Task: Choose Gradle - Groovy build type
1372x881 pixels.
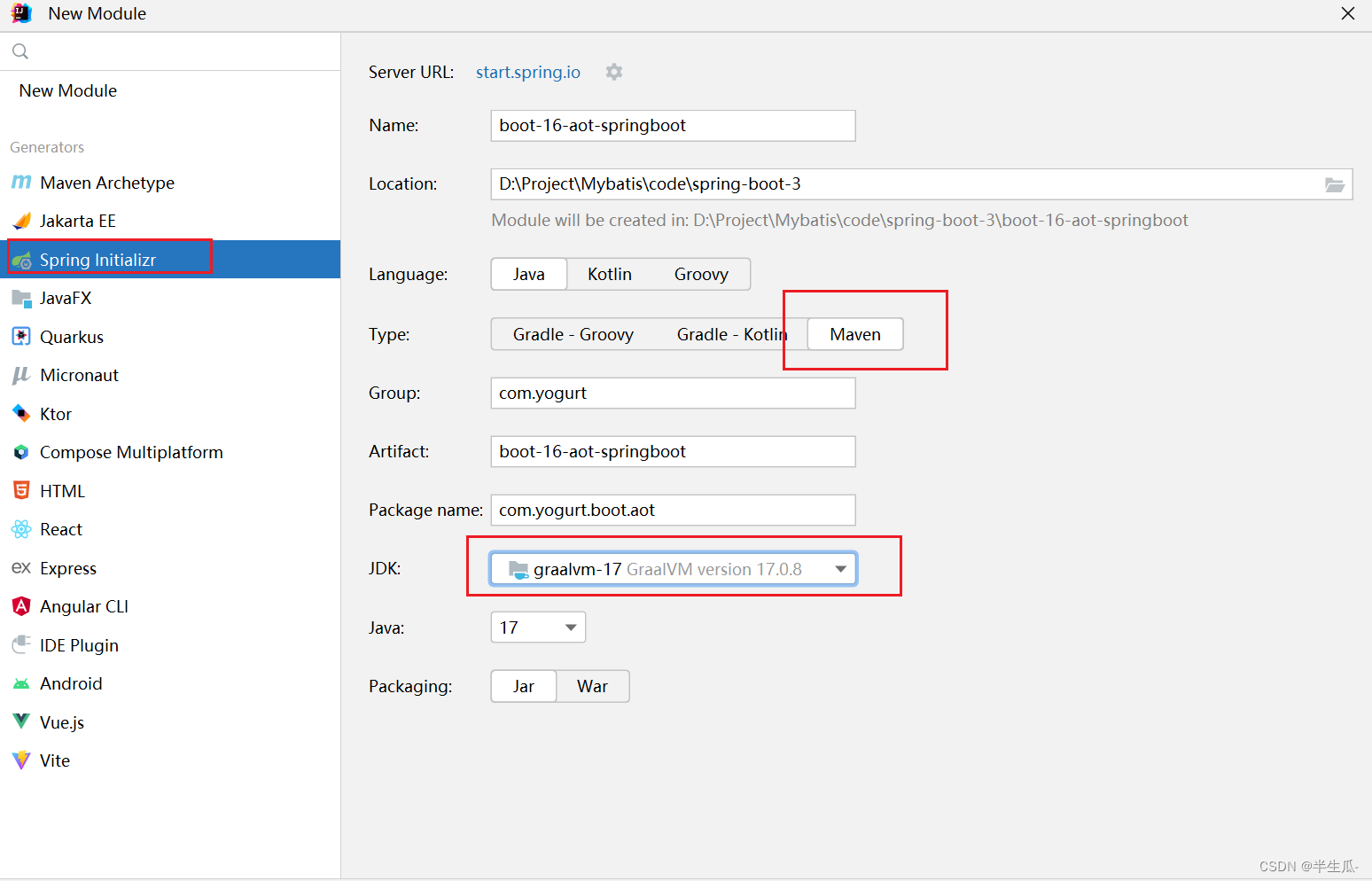Action: pyautogui.click(x=573, y=334)
